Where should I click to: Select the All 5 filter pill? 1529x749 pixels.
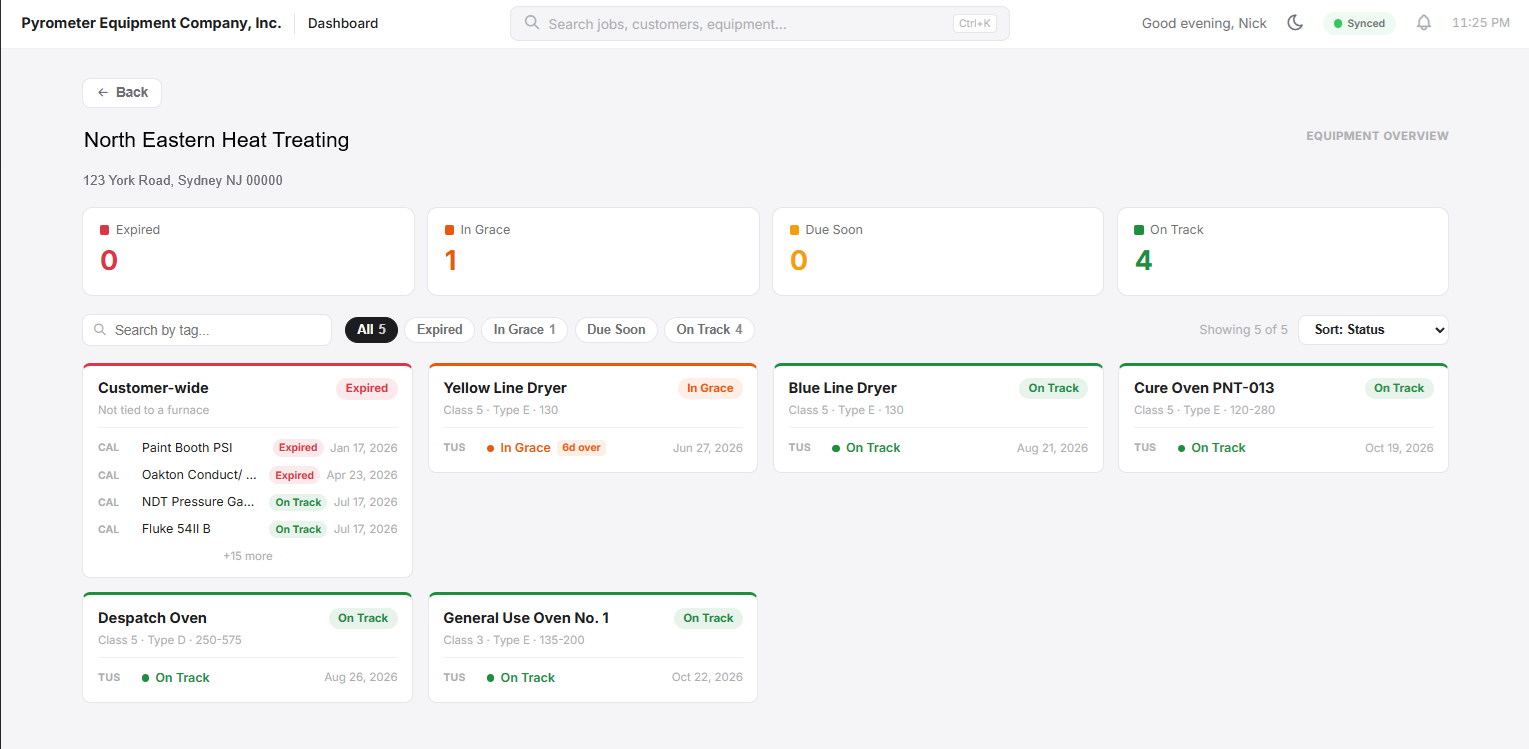pos(371,330)
